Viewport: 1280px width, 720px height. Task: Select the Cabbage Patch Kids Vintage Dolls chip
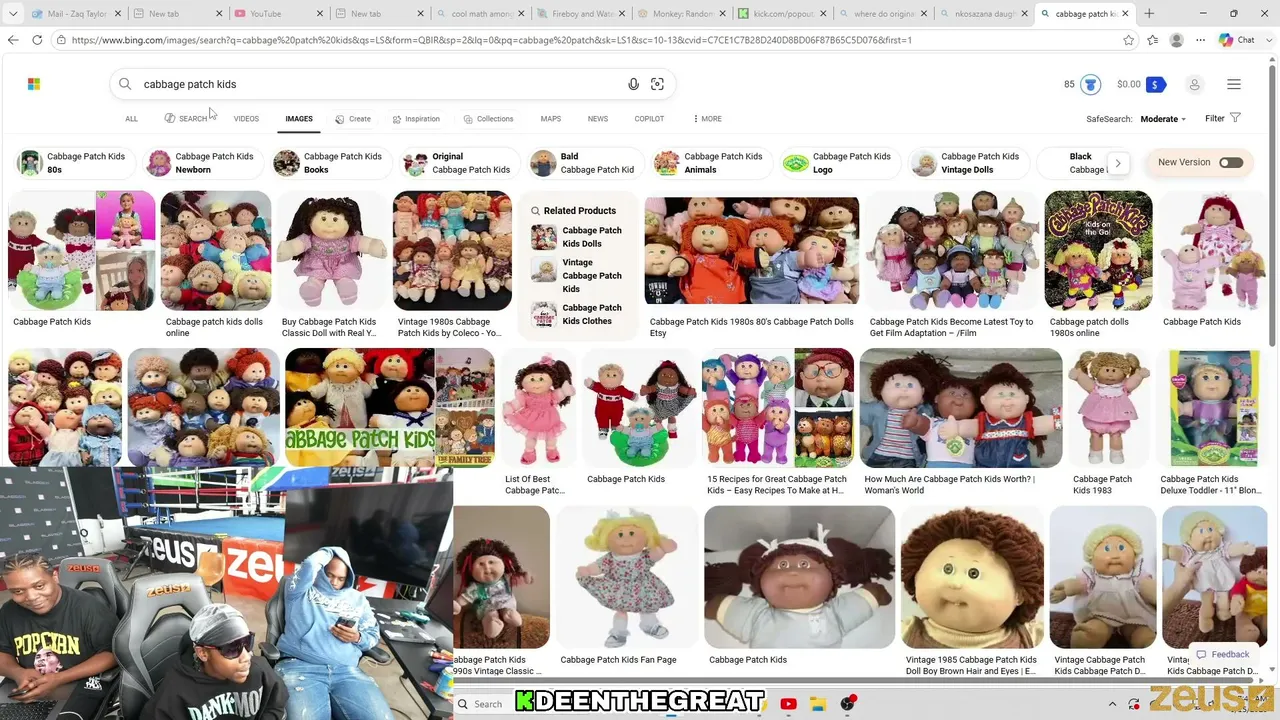click(x=969, y=163)
